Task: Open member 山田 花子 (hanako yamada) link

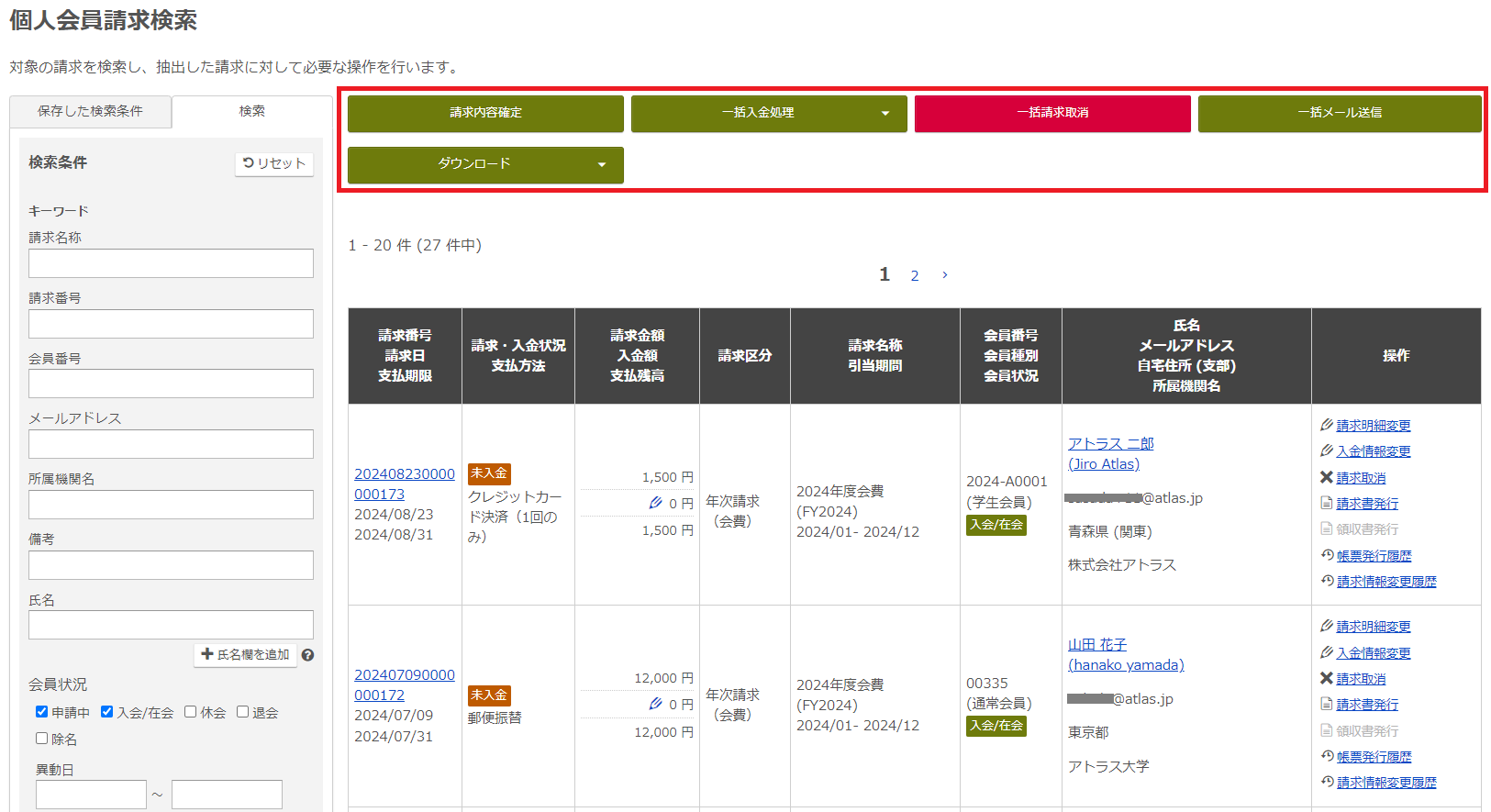Action: (x=1126, y=654)
